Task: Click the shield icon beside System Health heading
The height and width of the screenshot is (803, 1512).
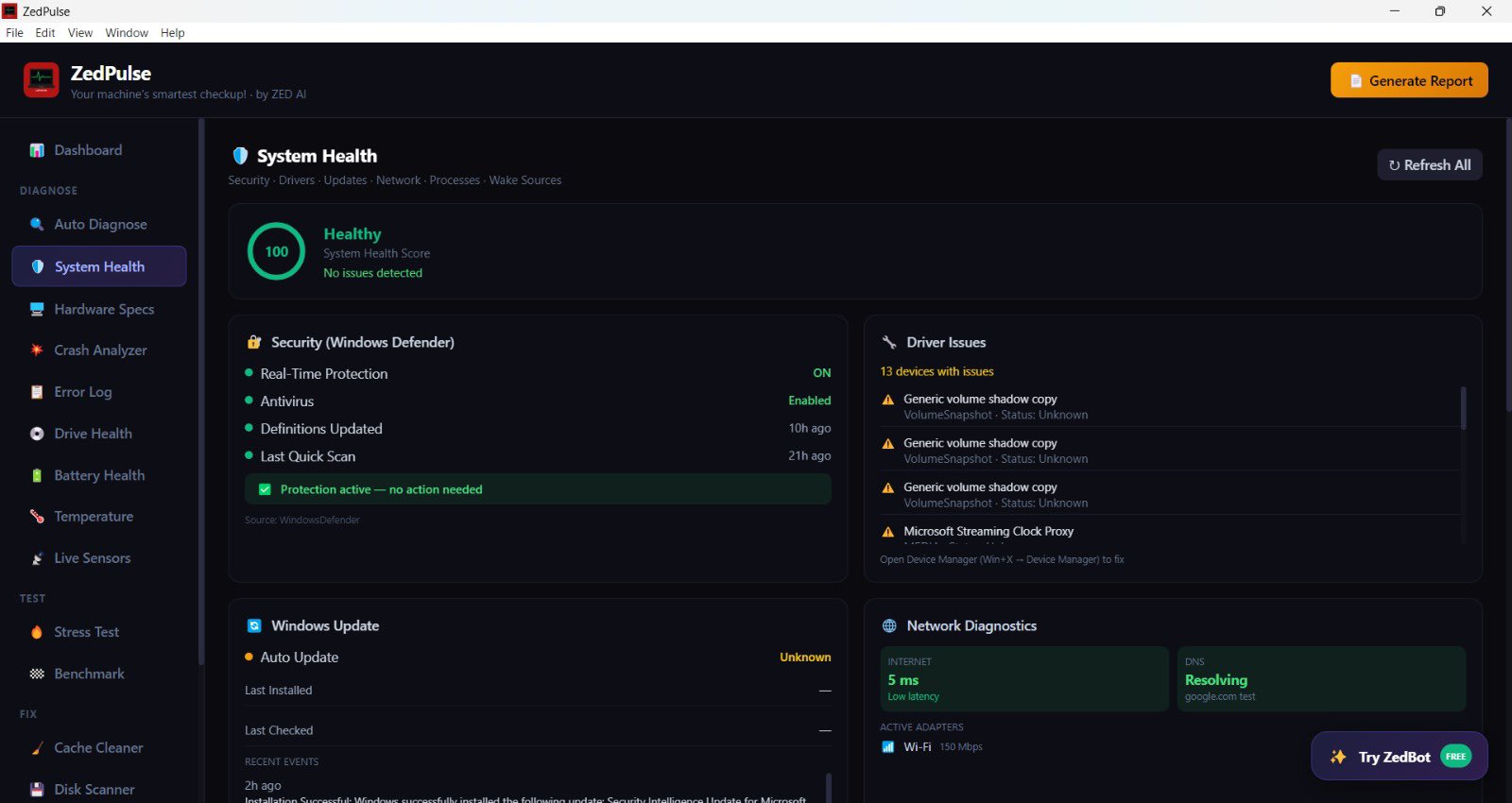Action: pyautogui.click(x=240, y=156)
